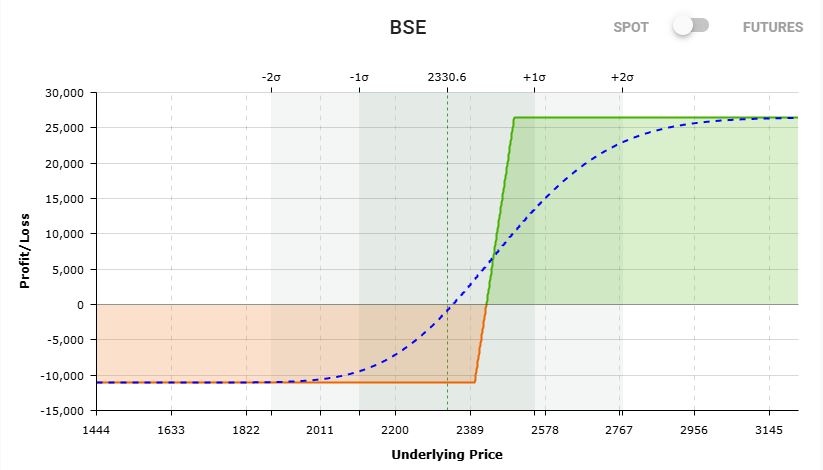The image size is (823, 470).
Task: Click the 2330.6 current price label
Action: (446, 77)
